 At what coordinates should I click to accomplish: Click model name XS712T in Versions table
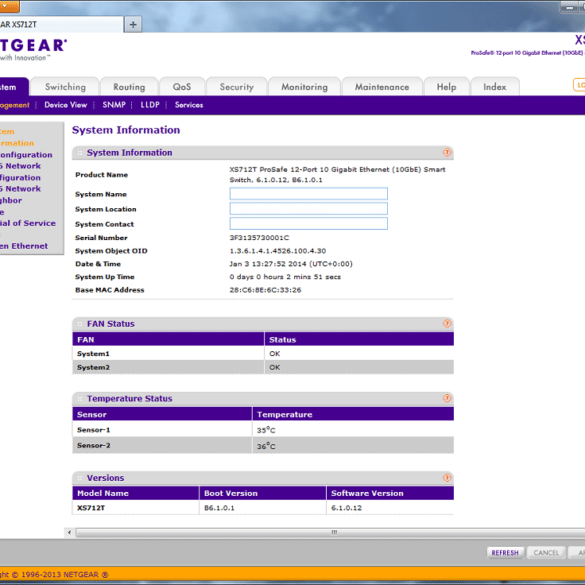coord(91,508)
